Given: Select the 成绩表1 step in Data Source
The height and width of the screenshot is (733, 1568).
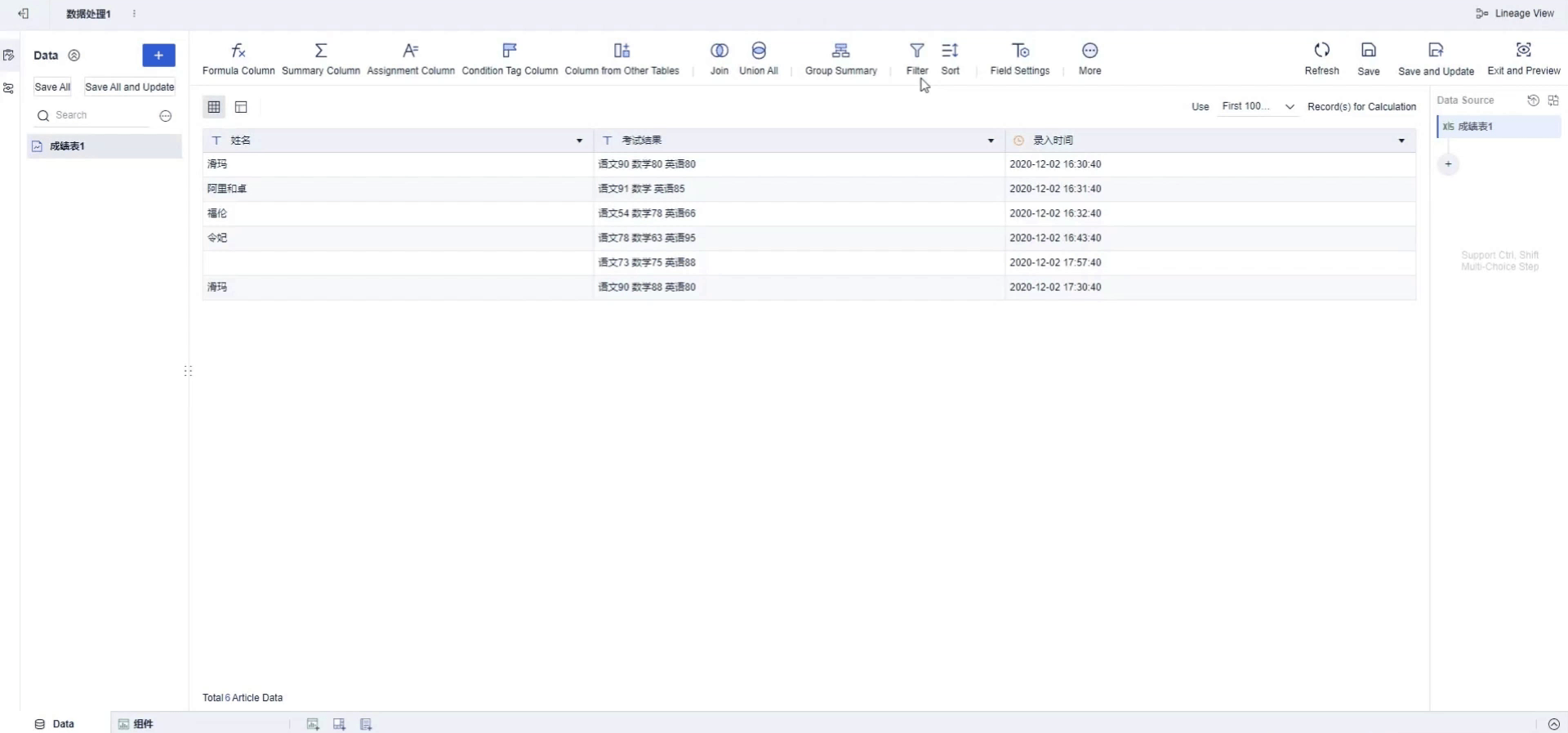Looking at the screenshot, I should point(1499,127).
